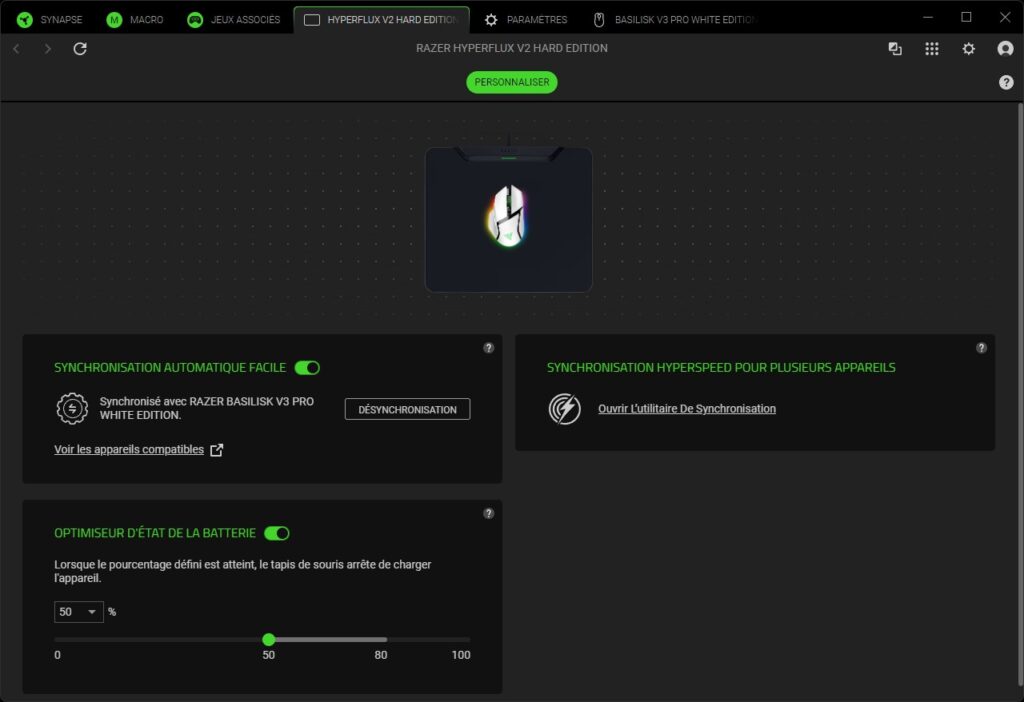The width and height of the screenshot is (1024, 702).
Task: Open the battery percentage dropdown showing 50
Action: point(78,612)
